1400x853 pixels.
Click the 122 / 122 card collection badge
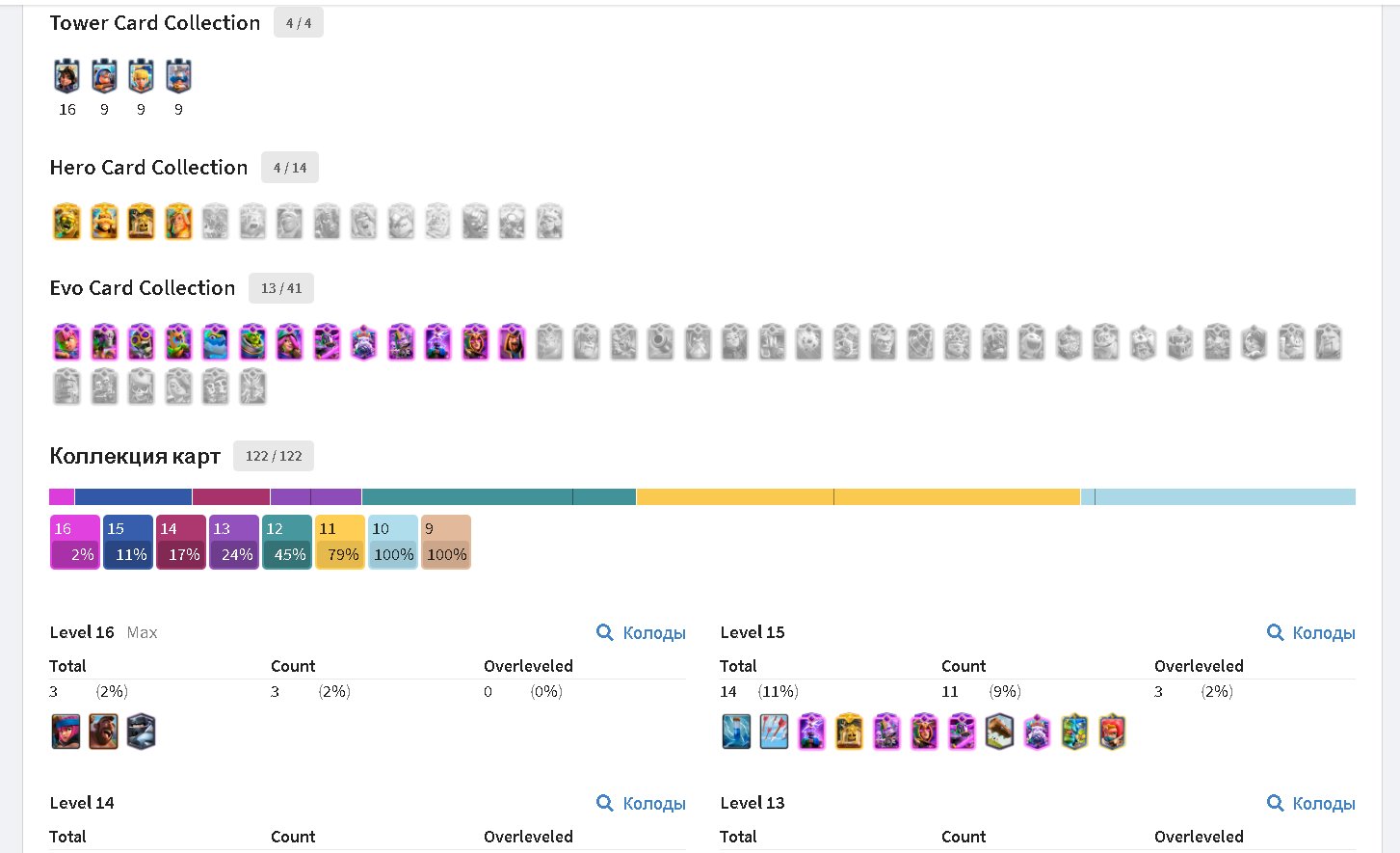(274, 456)
